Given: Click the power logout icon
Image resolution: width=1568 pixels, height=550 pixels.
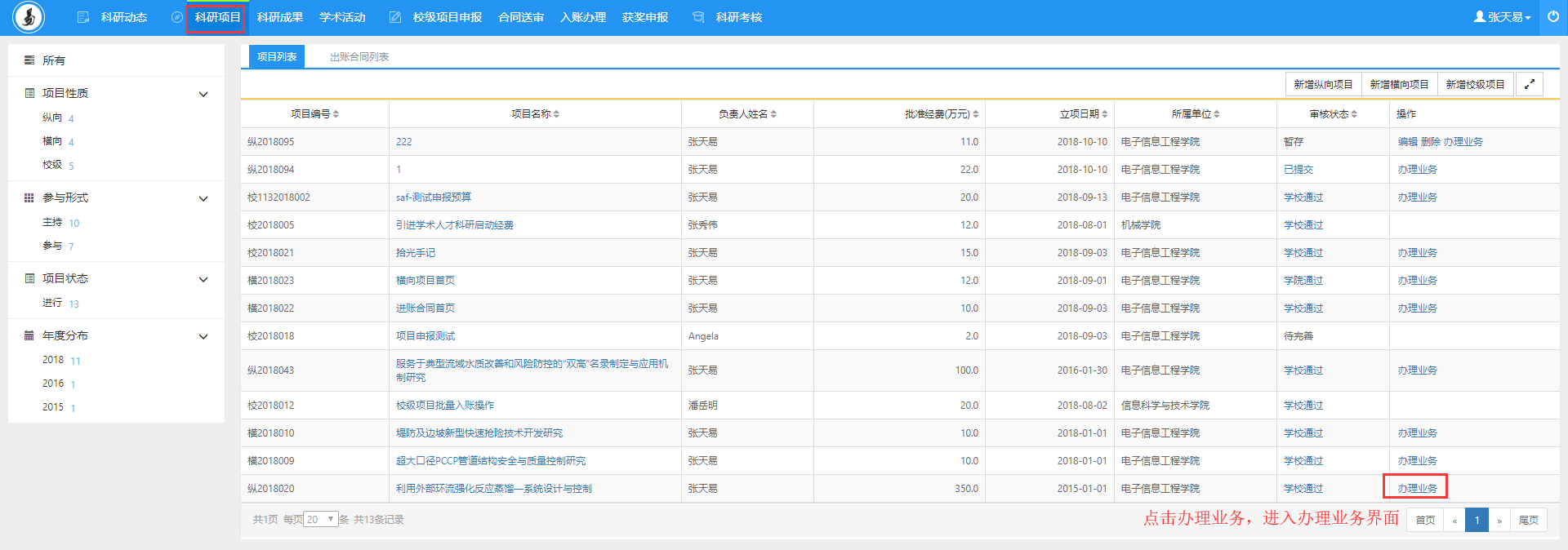Looking at the screenshot, I should 1552,16.
